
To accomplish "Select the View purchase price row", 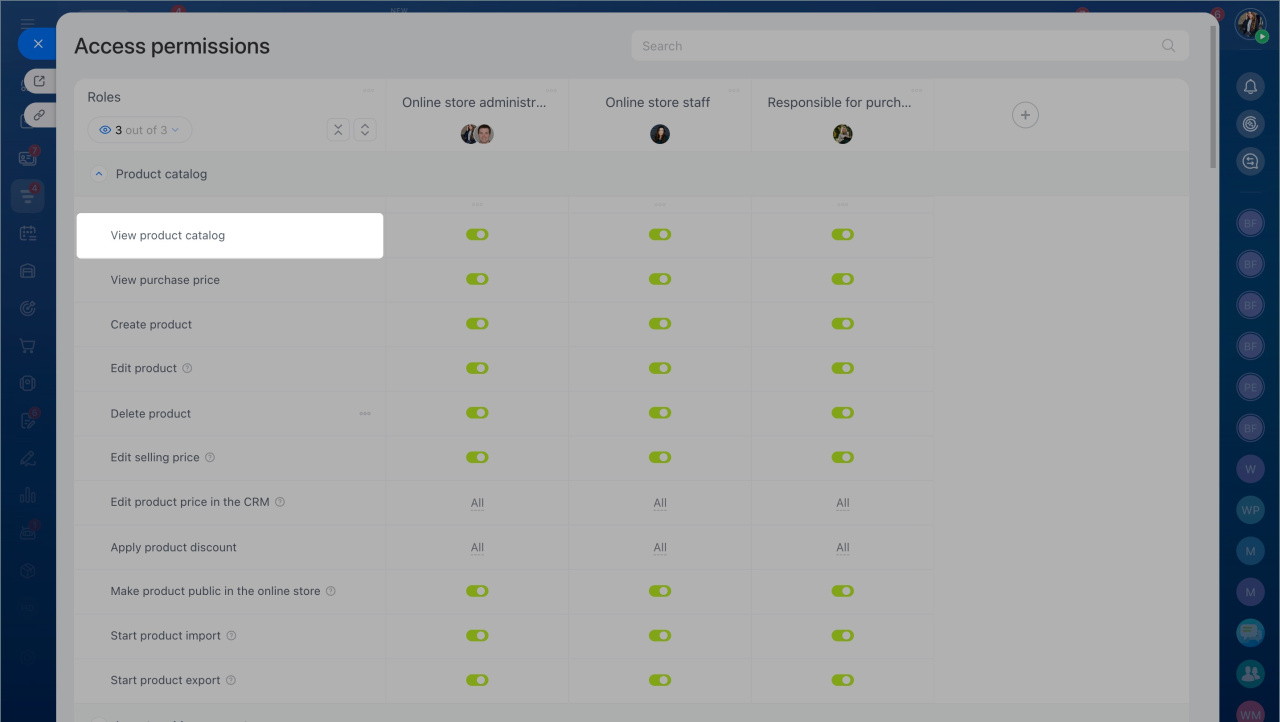I will [x=165, y=280].
